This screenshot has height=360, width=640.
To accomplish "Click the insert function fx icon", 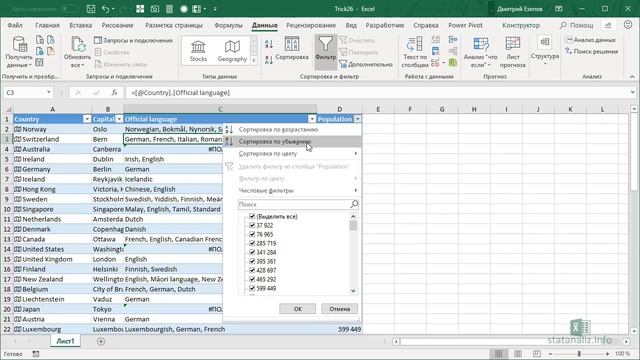I will [114, 93].
